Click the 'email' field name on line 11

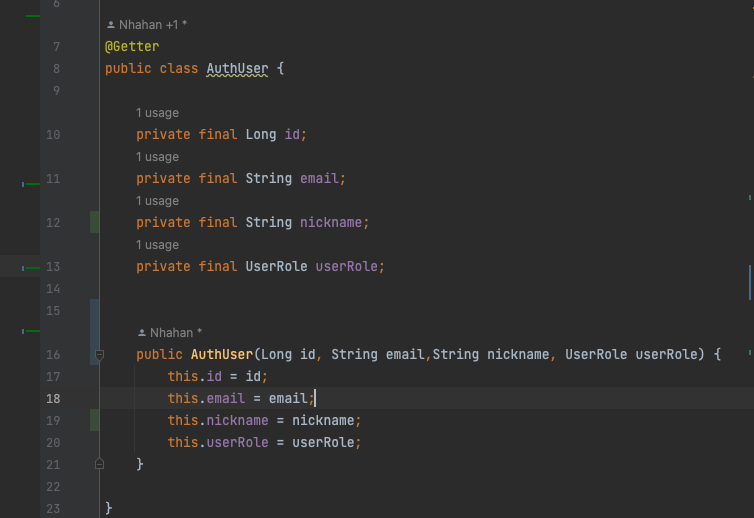click(x=319, y=178)
